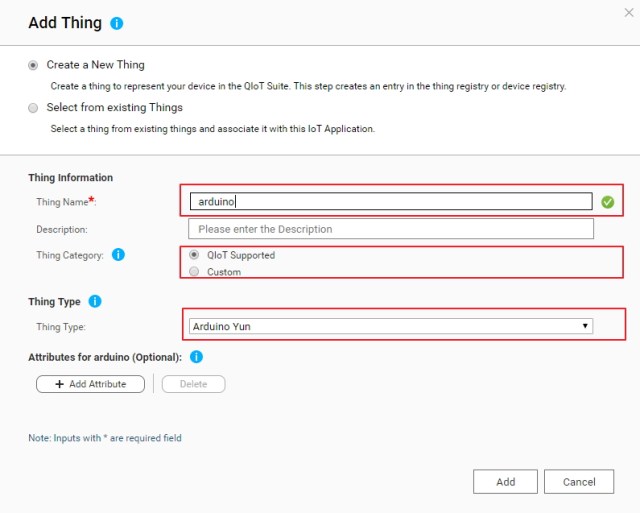Click the Add Attribute button
The image size is (640, 513).
tap(90, 384)
